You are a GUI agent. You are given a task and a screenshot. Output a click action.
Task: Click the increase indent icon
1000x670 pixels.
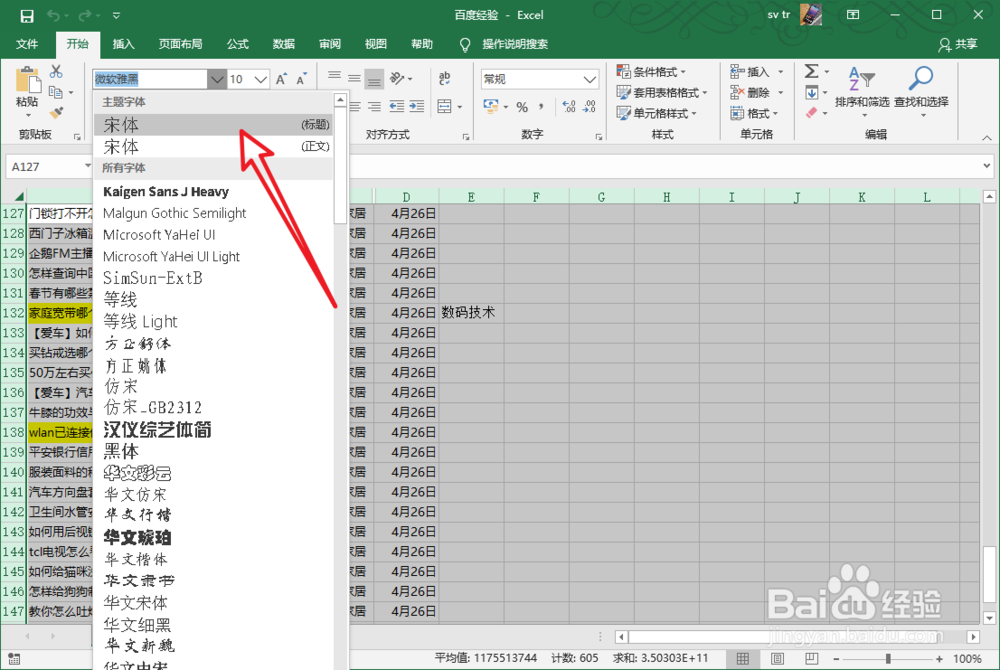[x=417, y=105]
